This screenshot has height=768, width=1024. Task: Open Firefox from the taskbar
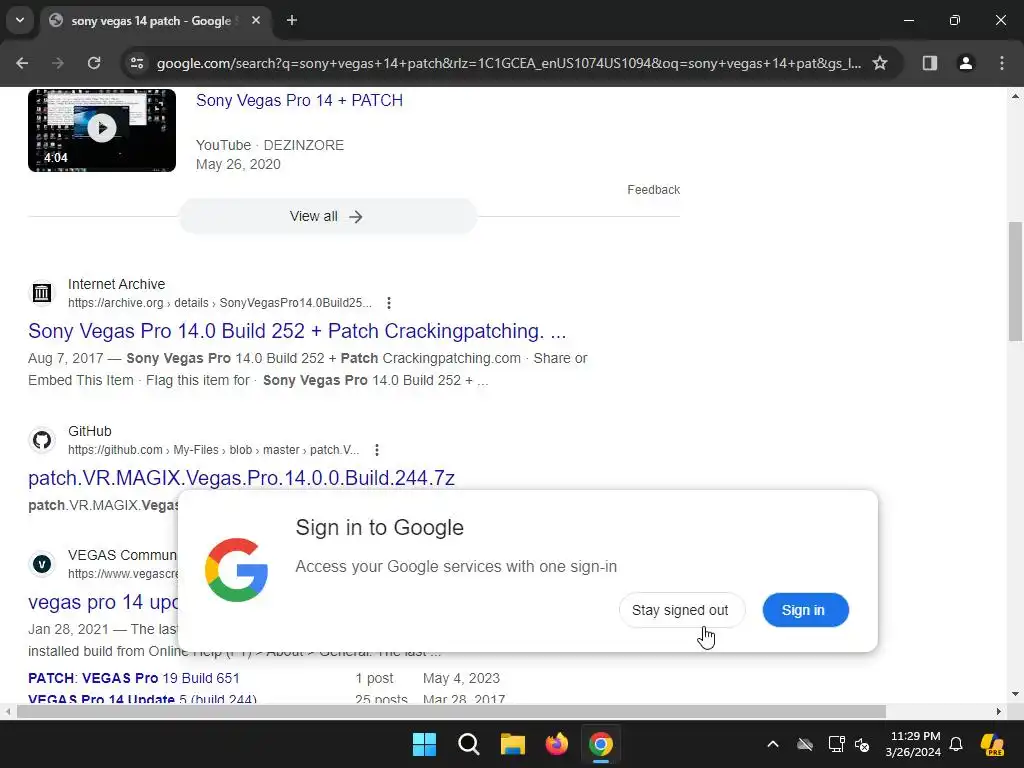(x=557, y=744)
